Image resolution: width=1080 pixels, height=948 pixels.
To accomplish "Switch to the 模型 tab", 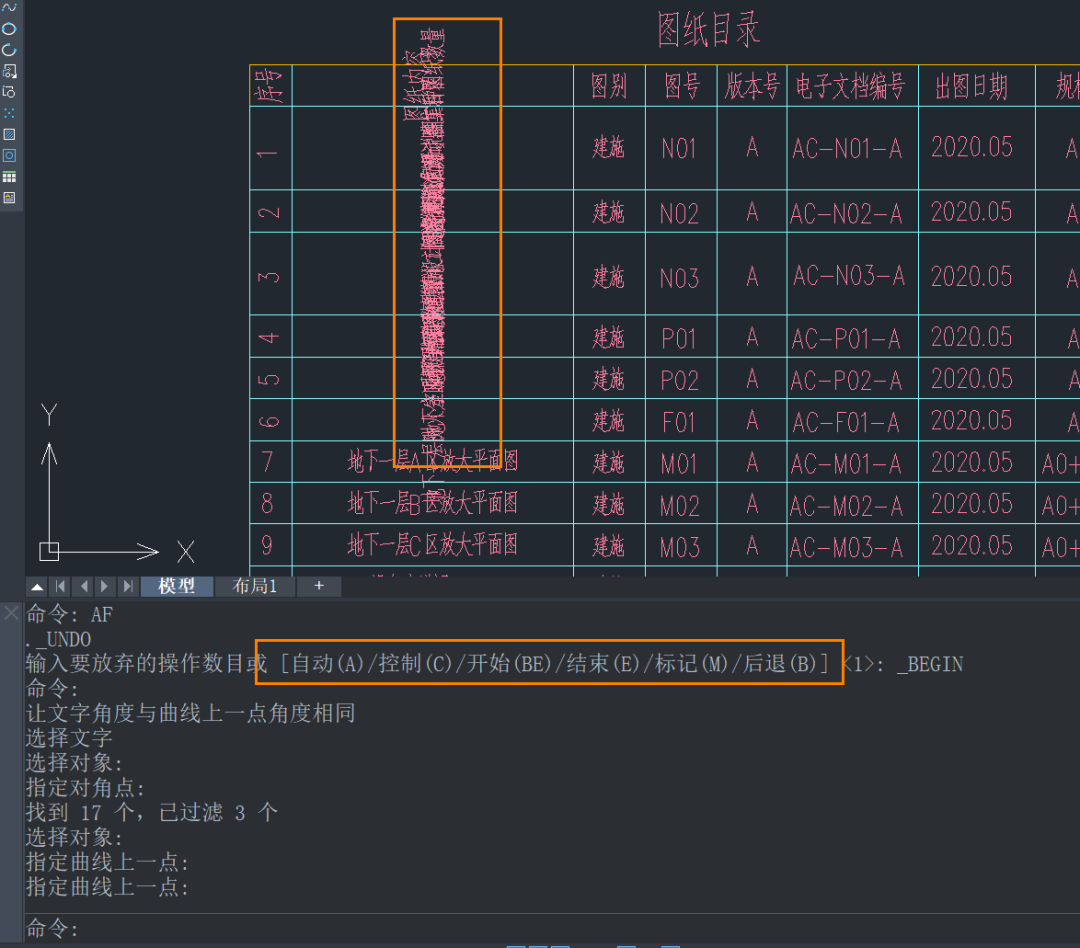I will coord(177,586).
